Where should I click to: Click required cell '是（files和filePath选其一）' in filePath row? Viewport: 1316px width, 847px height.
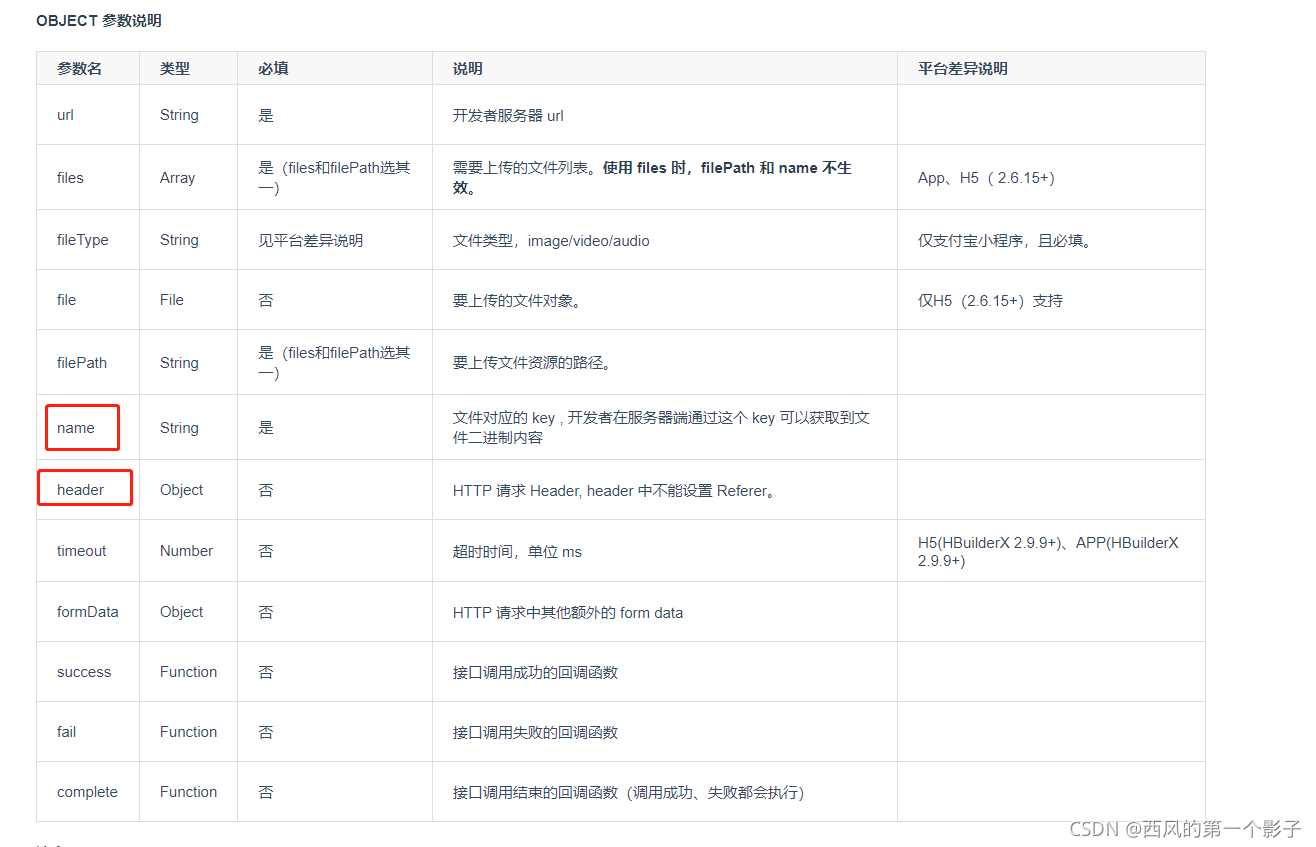coord(334,363)
